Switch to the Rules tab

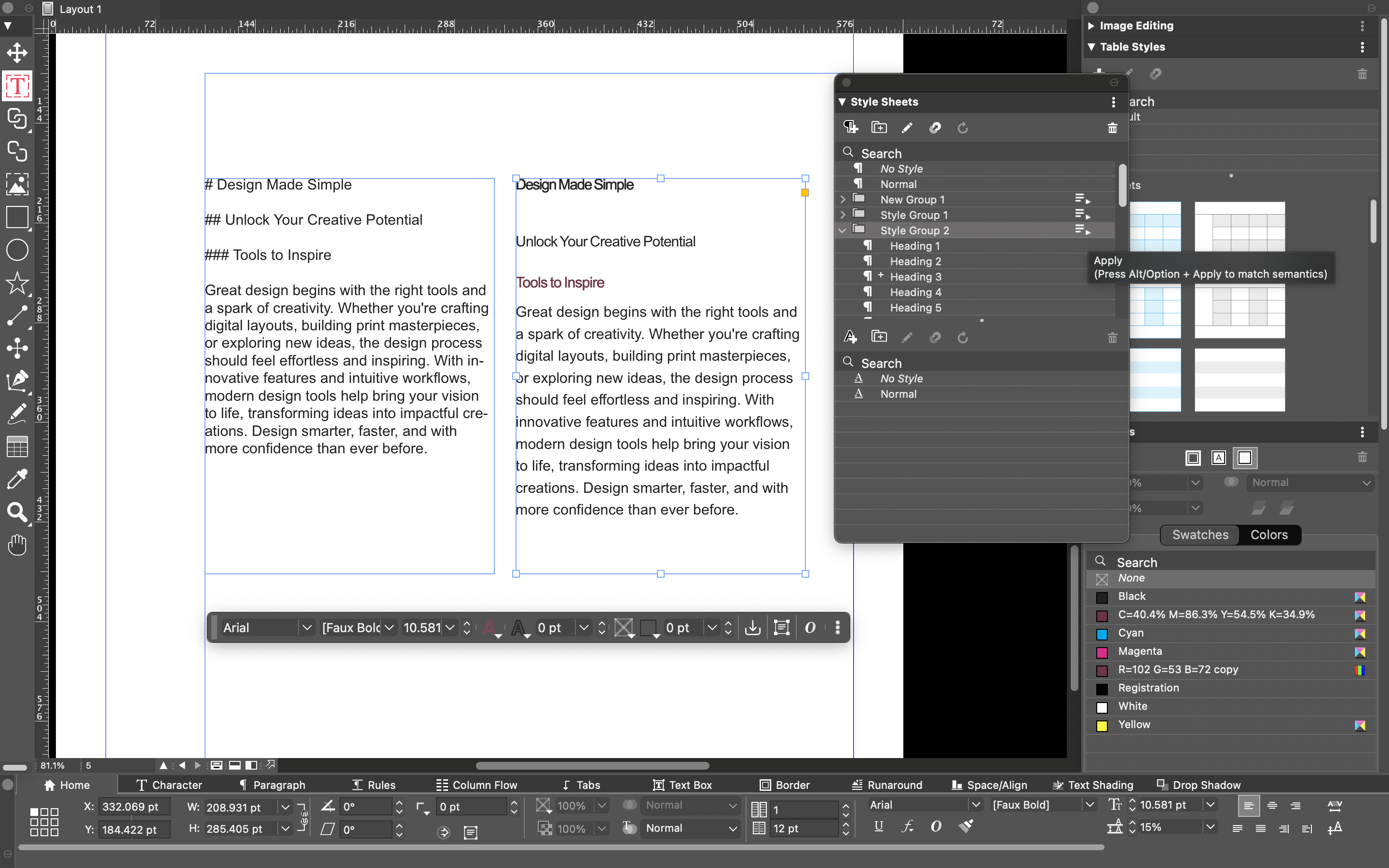click(374, 785)
